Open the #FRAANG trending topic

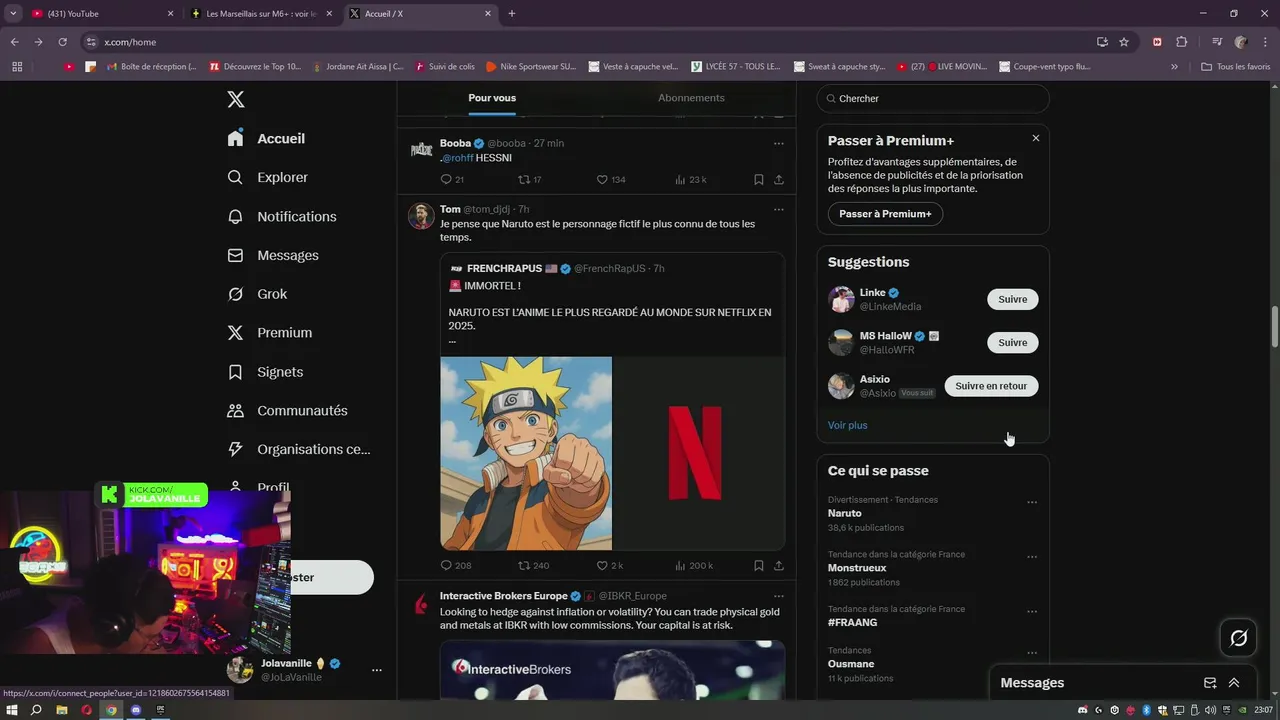click(x=933, y=616)
